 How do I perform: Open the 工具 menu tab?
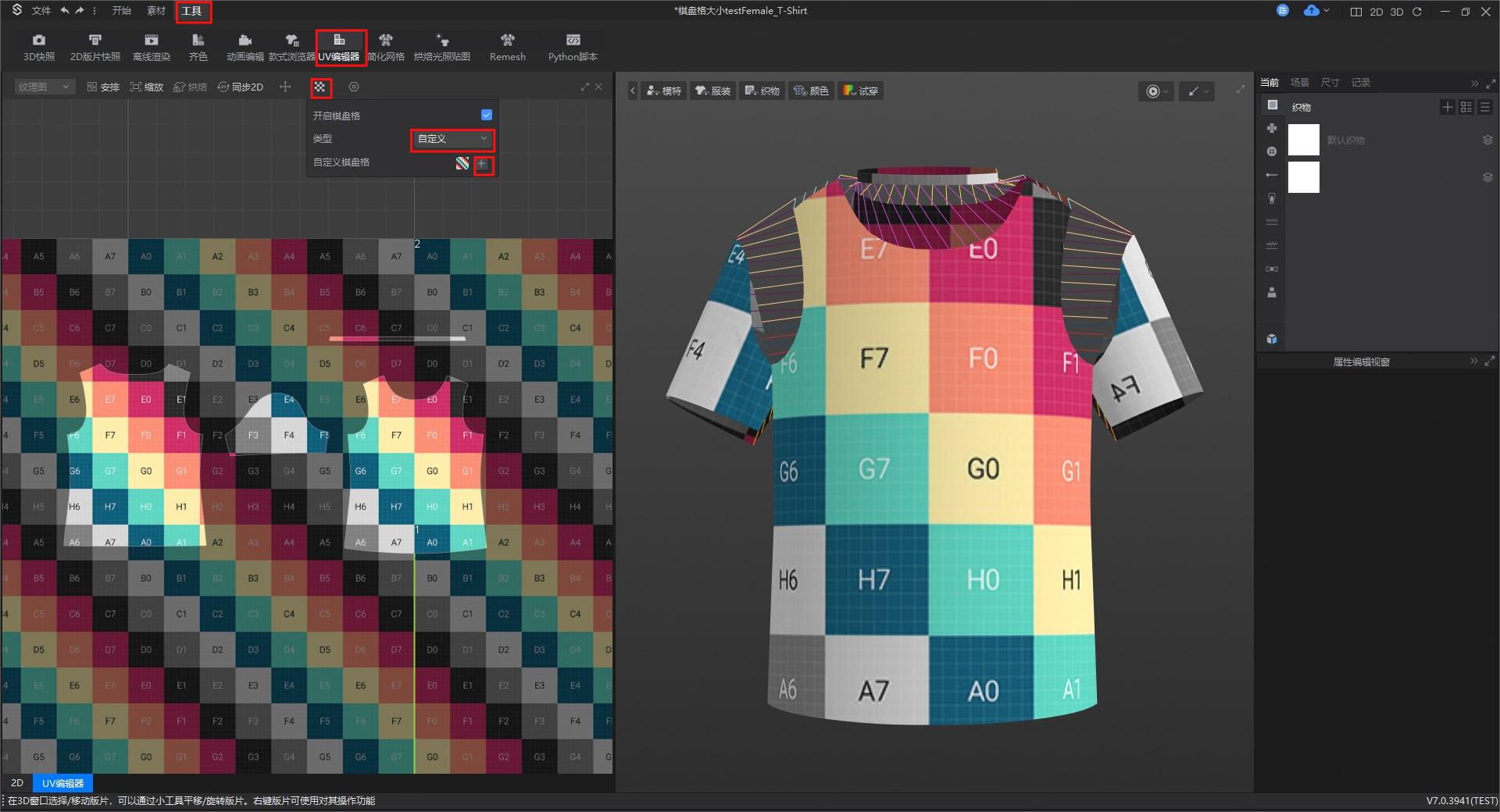[x=191, y=11]
